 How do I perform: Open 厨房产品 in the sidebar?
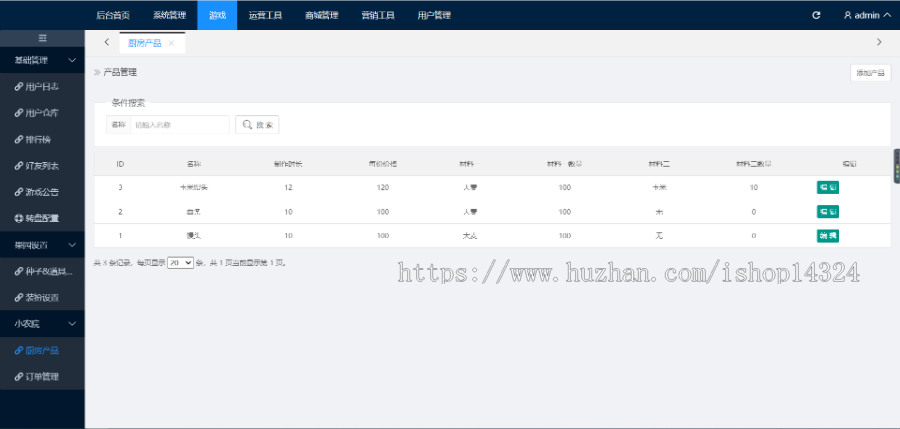[x=42, y=350]
